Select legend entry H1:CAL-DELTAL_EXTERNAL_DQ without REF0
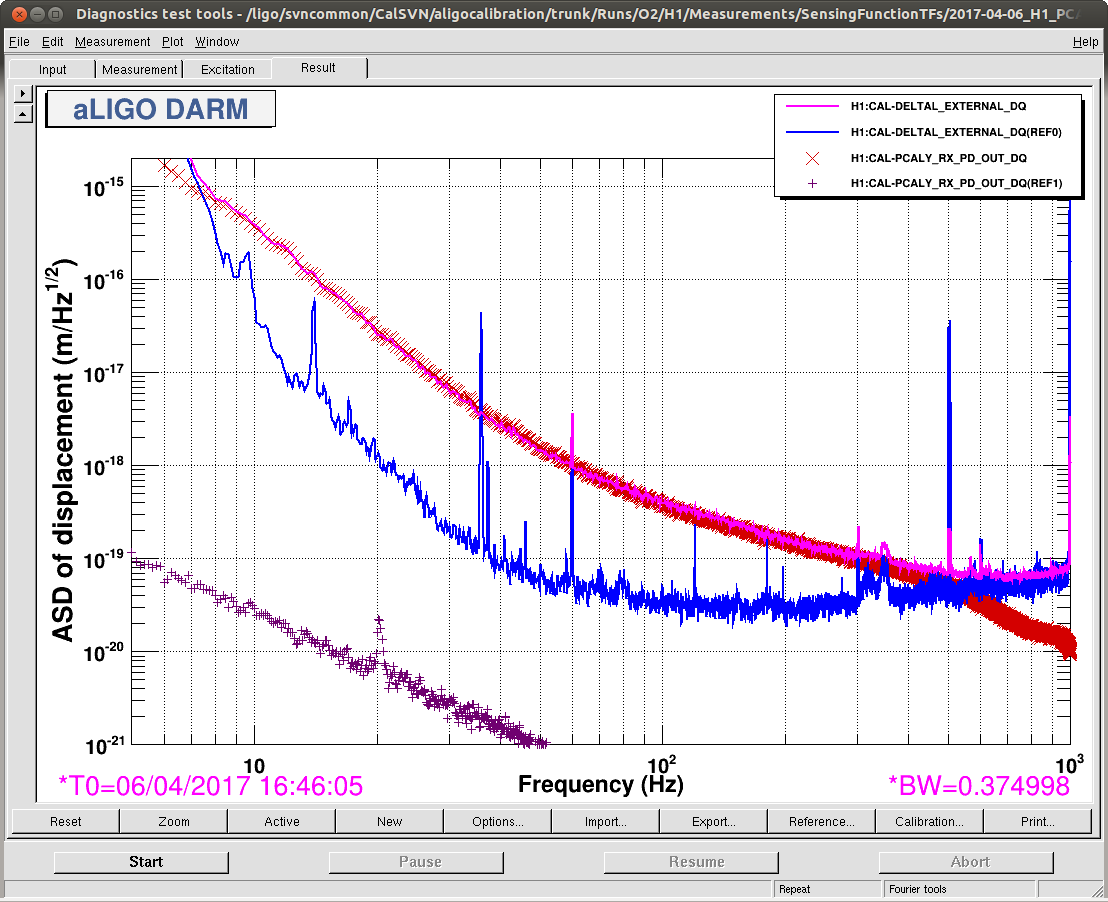The image size is (1108, 902). click(938, 106)
